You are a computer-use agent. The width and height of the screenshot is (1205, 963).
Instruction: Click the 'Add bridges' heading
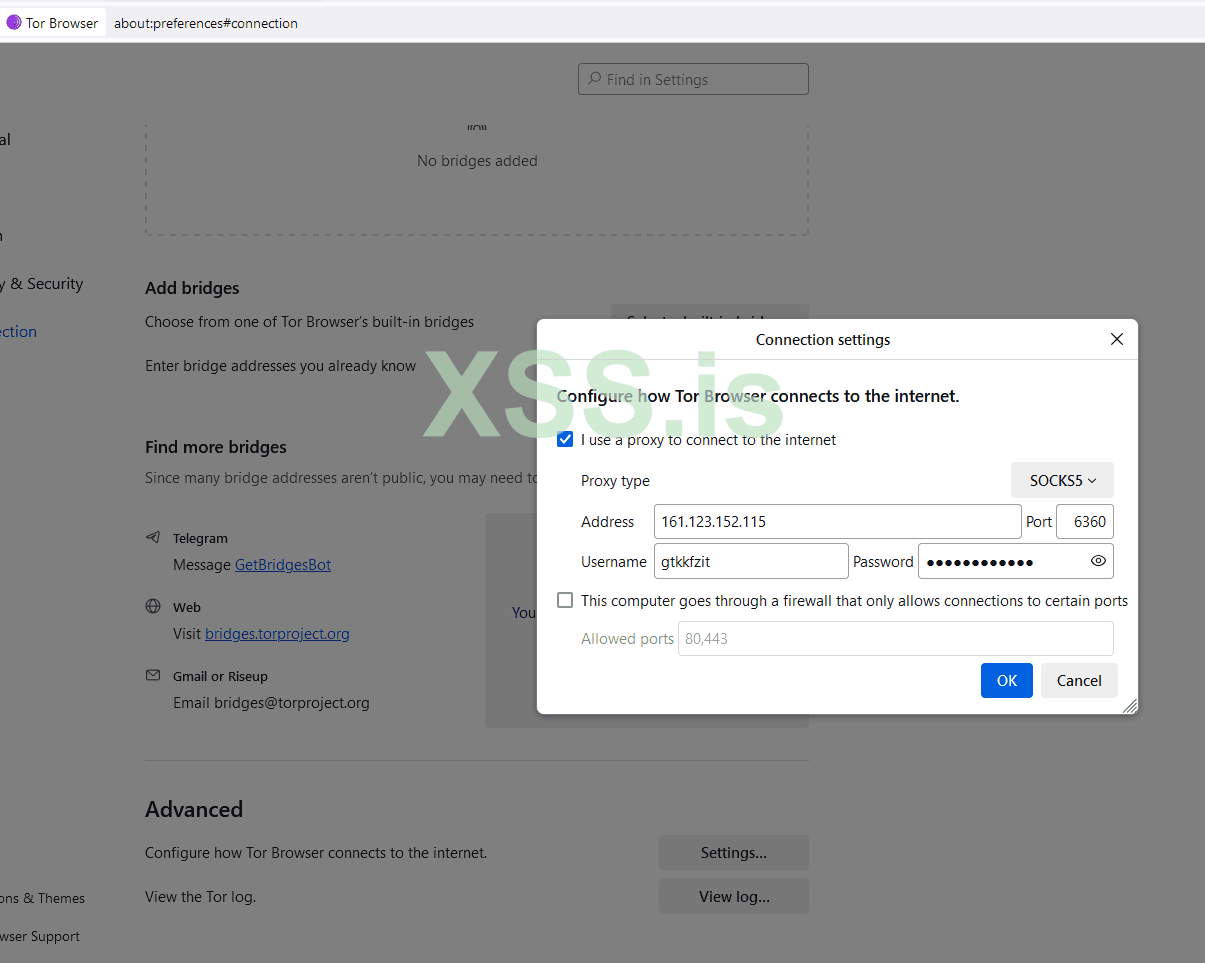[192, 288]
